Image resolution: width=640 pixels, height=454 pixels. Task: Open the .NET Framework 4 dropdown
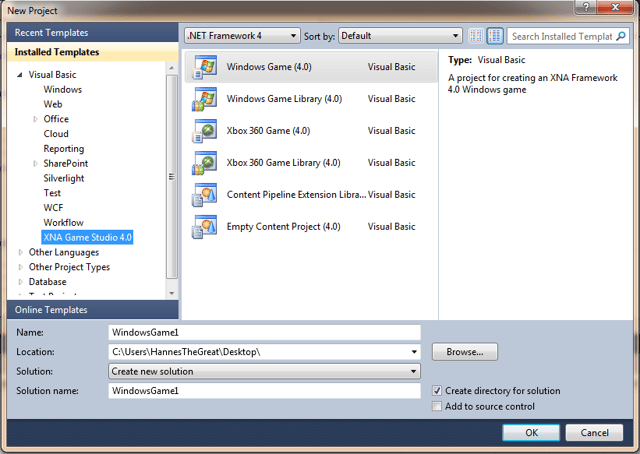point(242,36)
